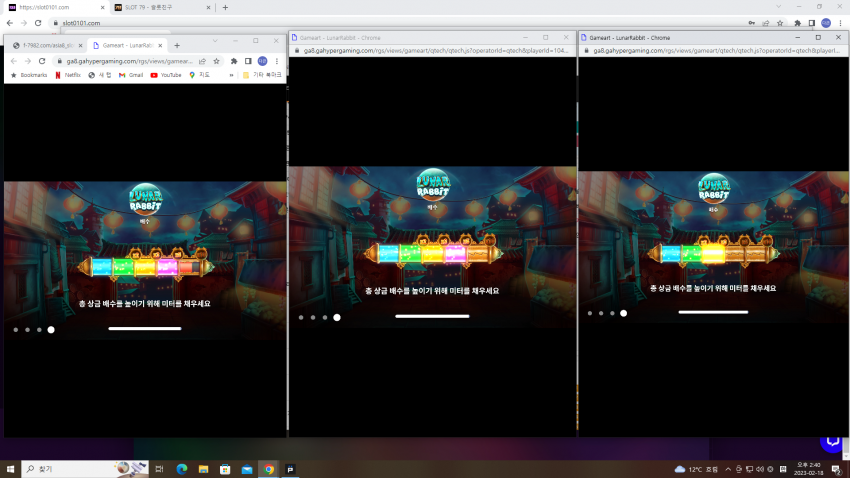Expand tab search in left window
Viewport: 850px width, 478px height.
pos(215,41)
